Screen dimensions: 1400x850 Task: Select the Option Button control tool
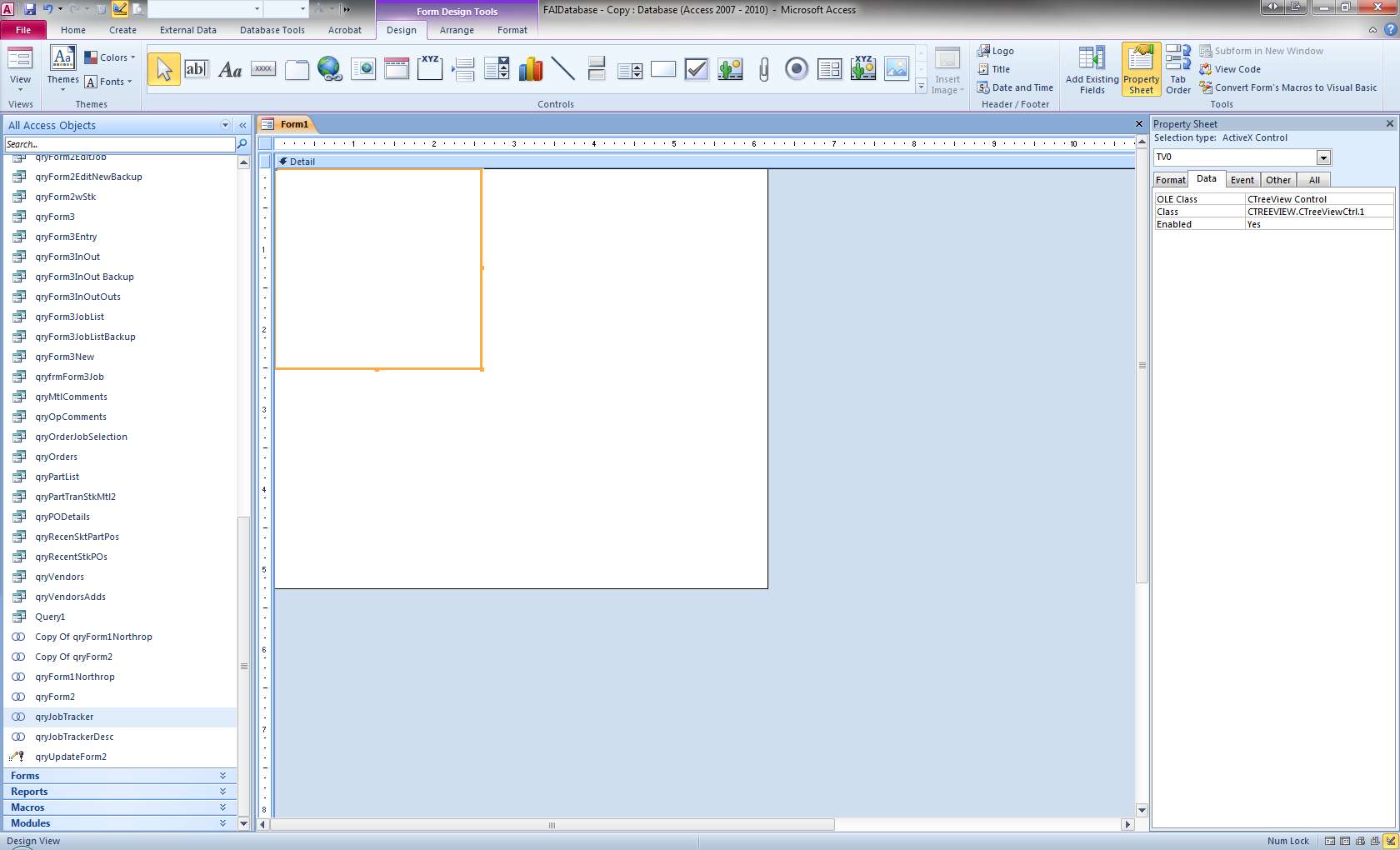click(x=797, y=69)
